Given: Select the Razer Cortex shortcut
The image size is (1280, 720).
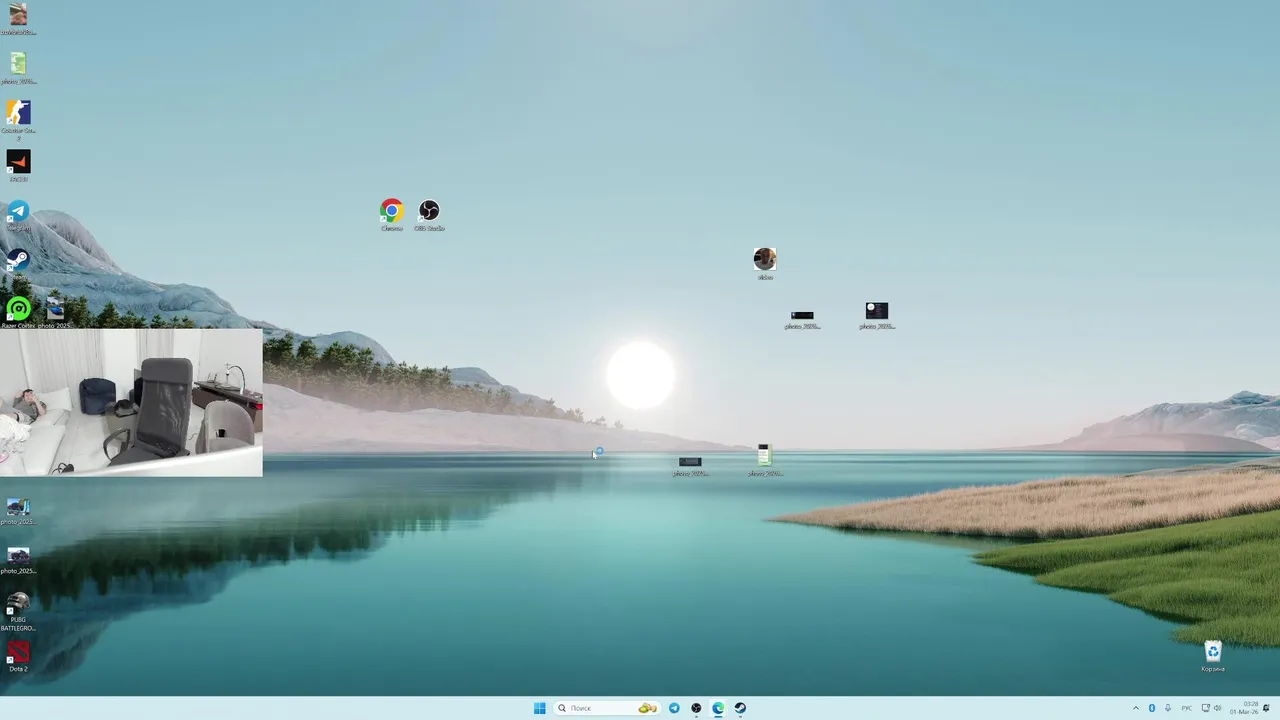Looking at the screenshot, I should 18,313.
